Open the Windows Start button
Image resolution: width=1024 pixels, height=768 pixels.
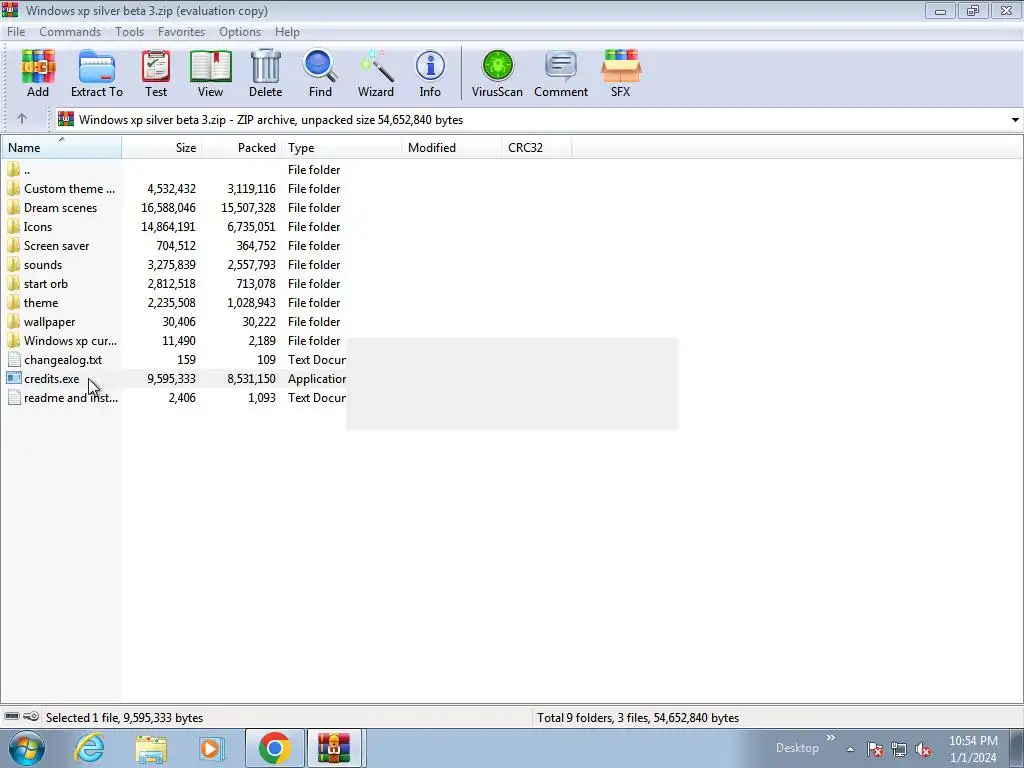click(x=26, y=748)
